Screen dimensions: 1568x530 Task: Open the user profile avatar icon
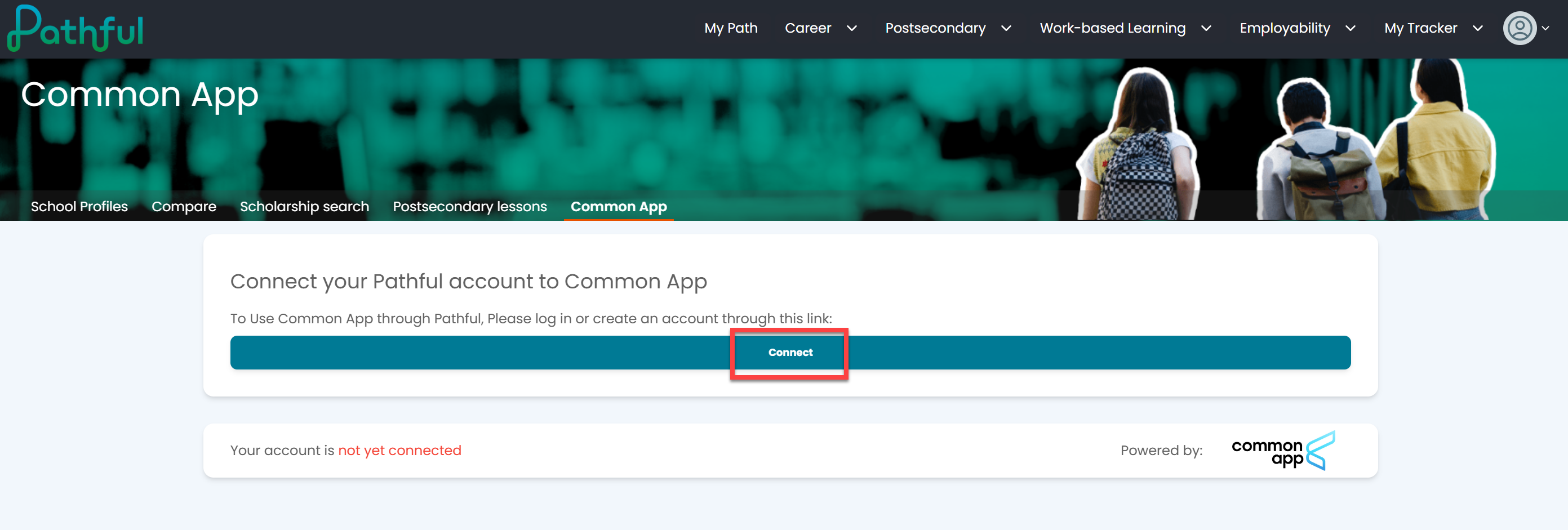tap(1520, 28)
